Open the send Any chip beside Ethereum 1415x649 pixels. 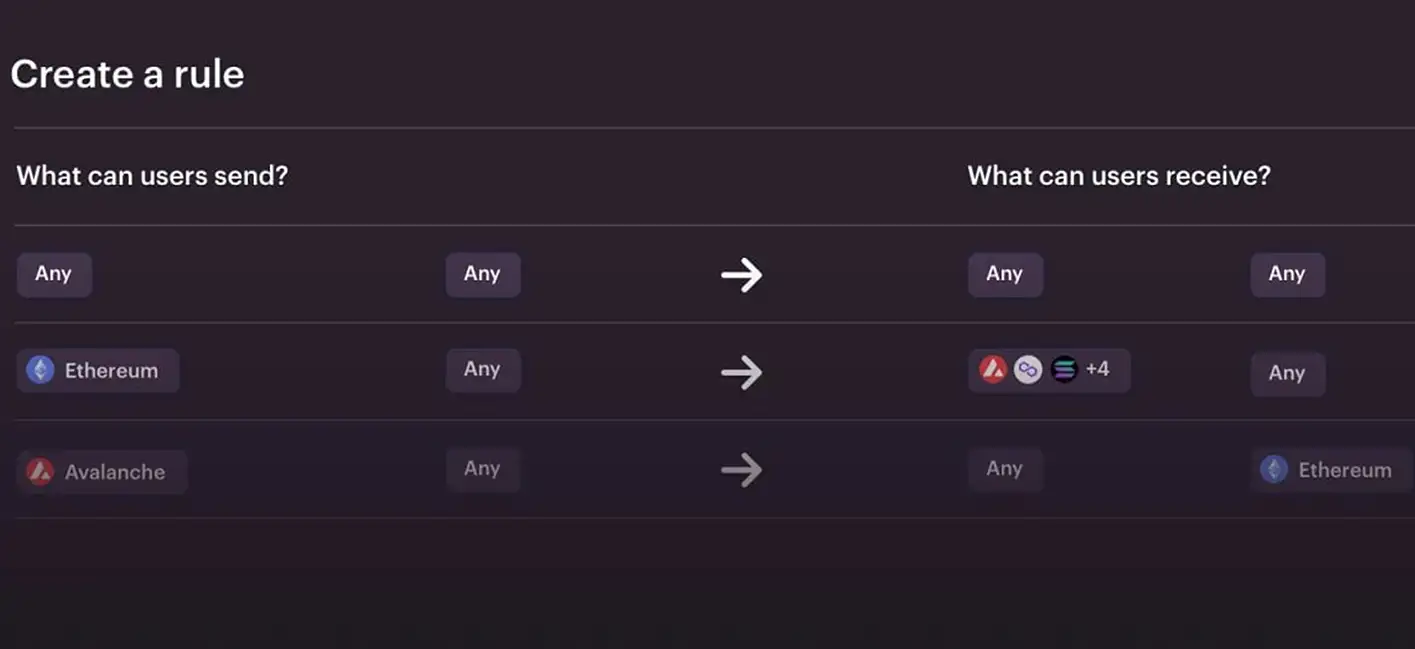point(482,369)
